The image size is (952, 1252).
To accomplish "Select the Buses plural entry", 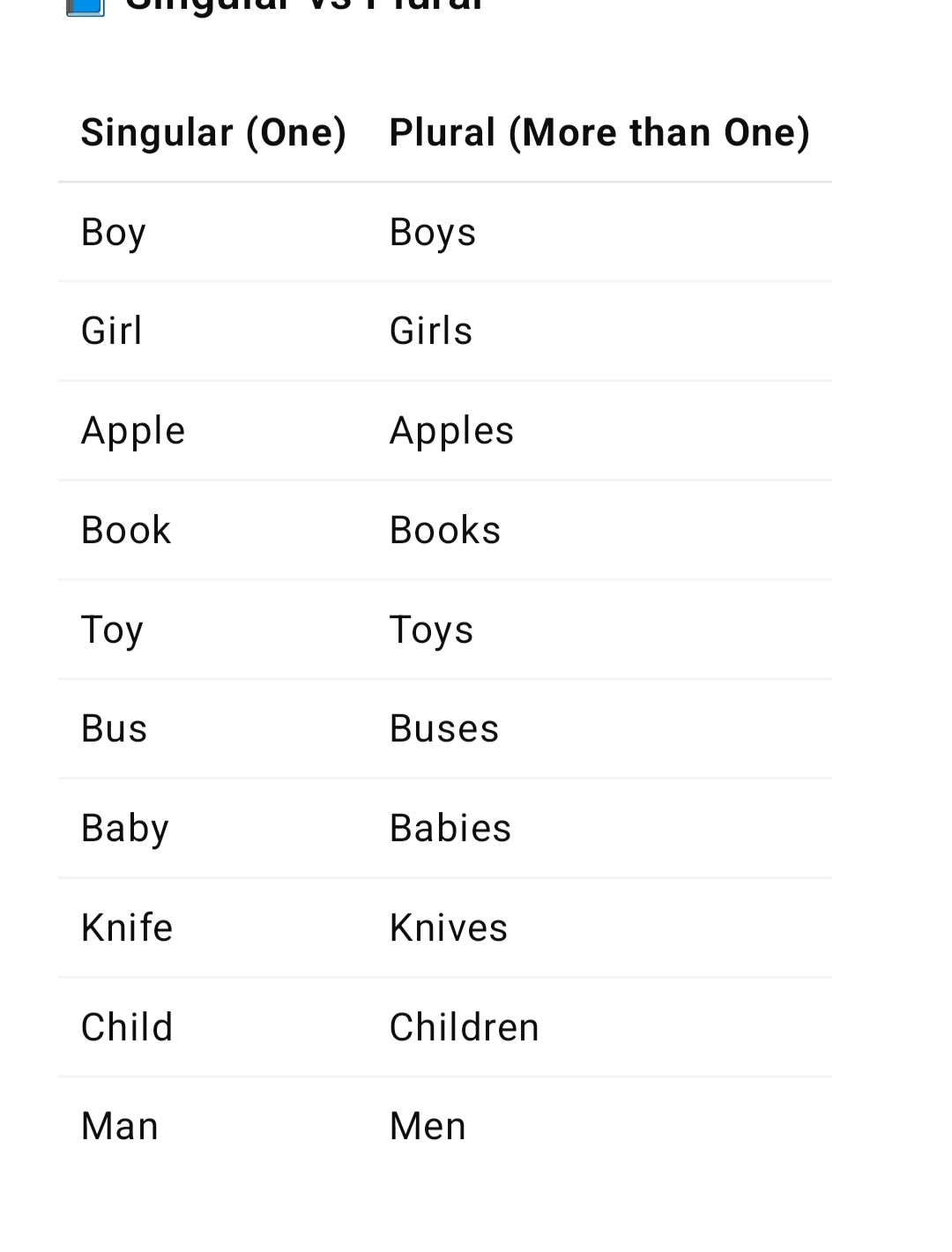I will click(x=444, y=729).
